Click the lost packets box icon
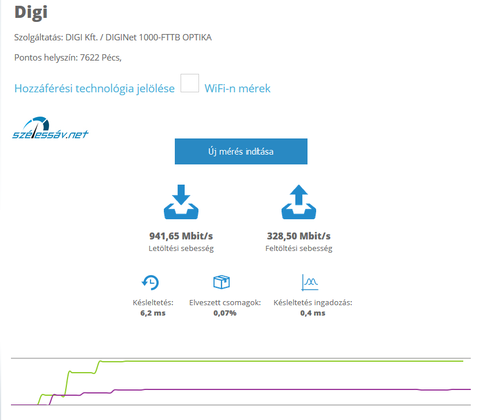This screenshot has height=420, width=480. pyautogui.click(x=221, y=282)
